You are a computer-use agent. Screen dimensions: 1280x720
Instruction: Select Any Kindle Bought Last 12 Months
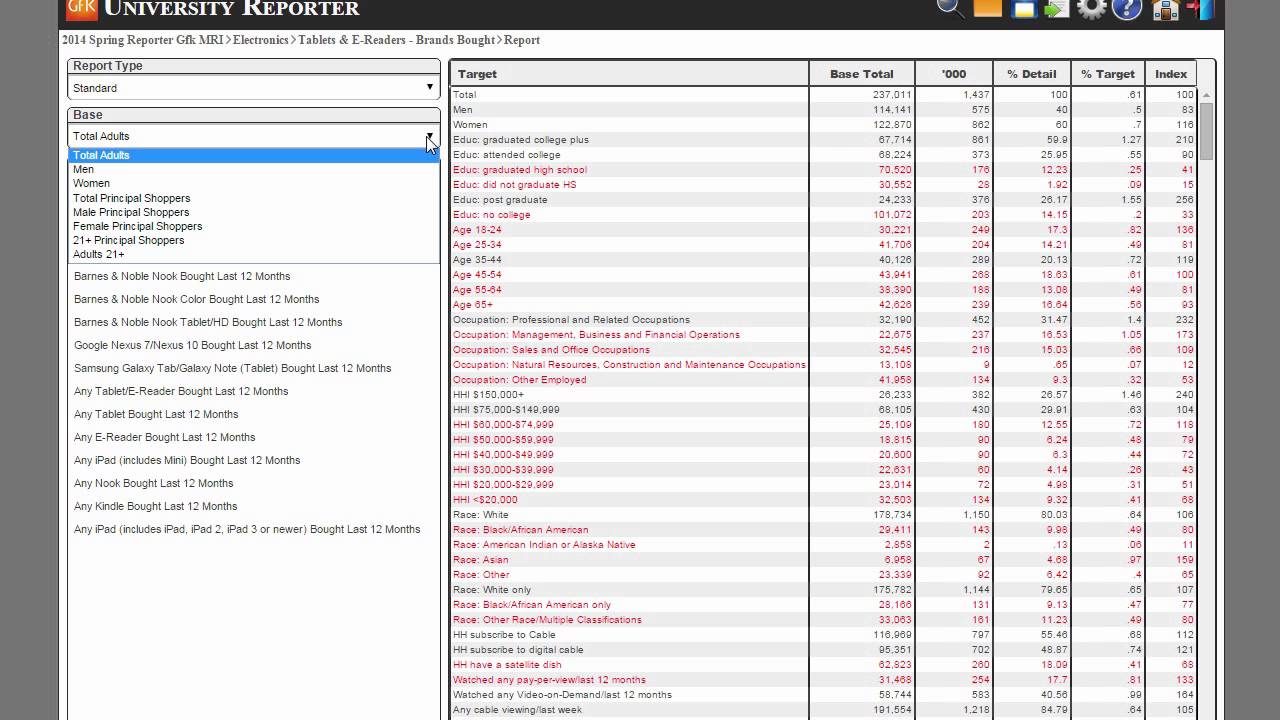point(156,506)
